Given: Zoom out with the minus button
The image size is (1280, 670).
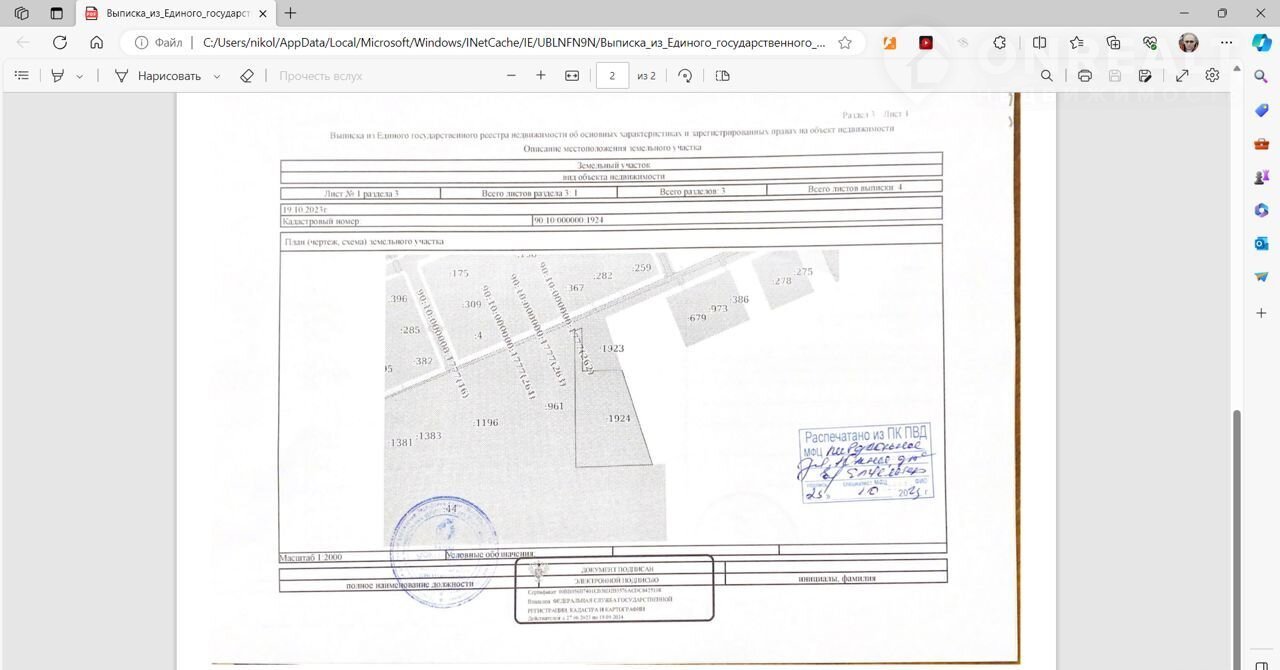Looking at the screenshot, I should pyautogui.click(x=511, y=76).
